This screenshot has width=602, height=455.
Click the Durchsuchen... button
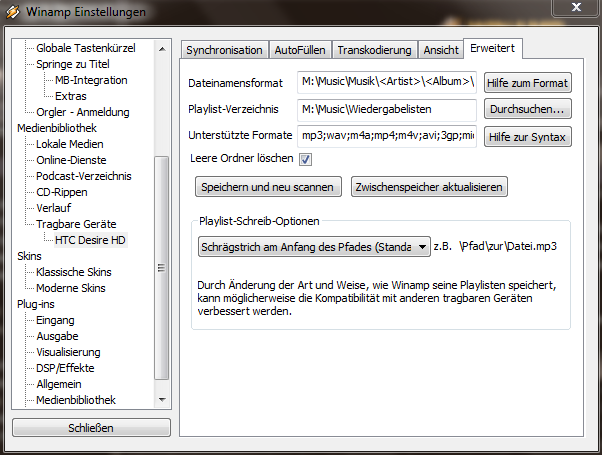(528, 109)
